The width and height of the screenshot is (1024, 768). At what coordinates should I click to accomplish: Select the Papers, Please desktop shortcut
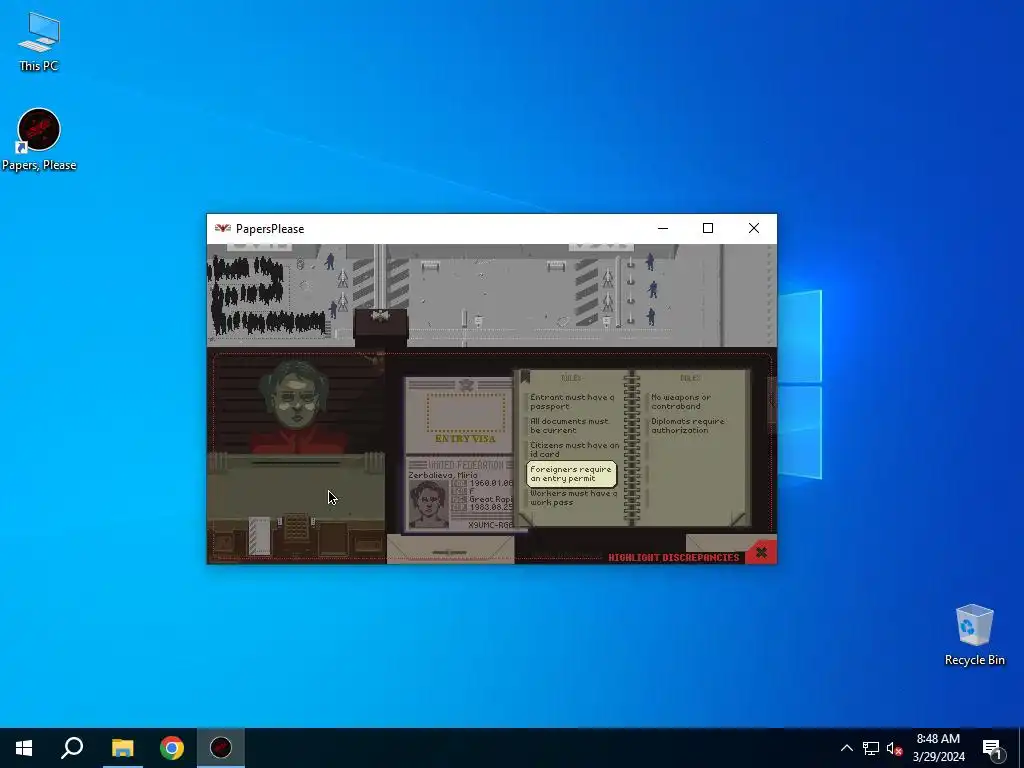click(39, 140)
